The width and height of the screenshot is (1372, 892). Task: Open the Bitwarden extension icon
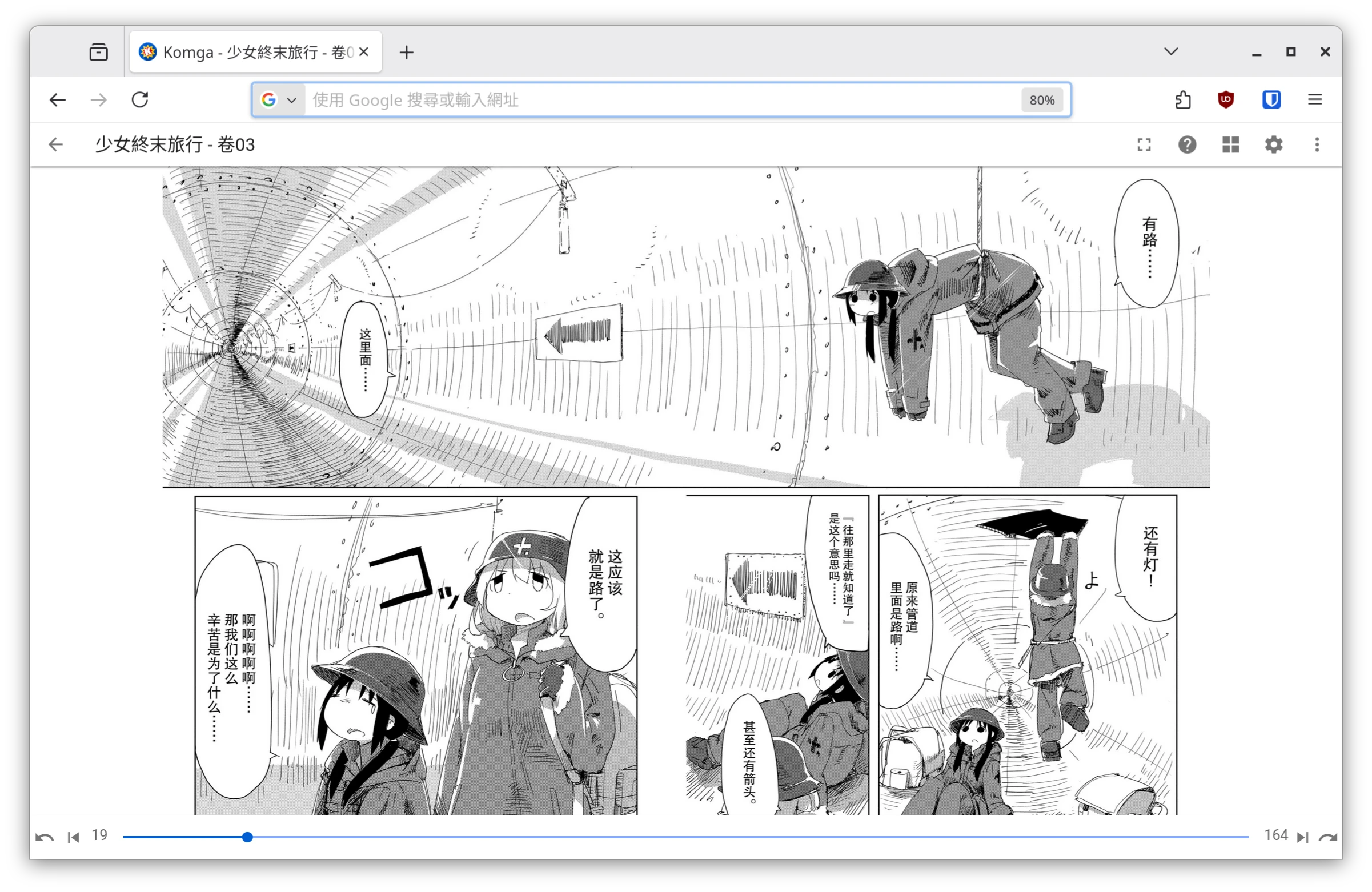click(x=1271, y=100)
